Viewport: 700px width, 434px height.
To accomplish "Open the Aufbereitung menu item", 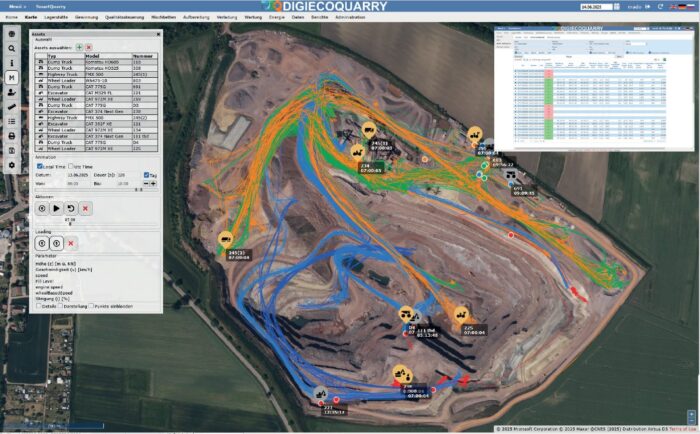I will pyautogui.click(x=196, y=17).
